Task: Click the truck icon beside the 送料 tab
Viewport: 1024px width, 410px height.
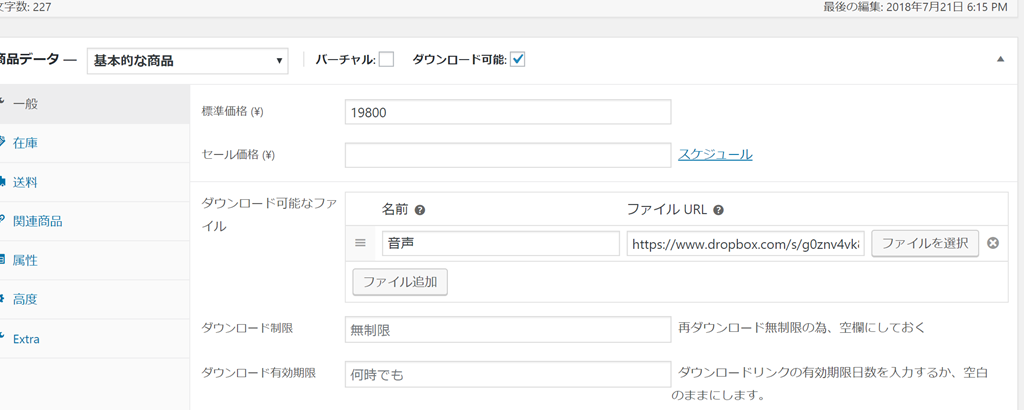Action: [3, 182]
